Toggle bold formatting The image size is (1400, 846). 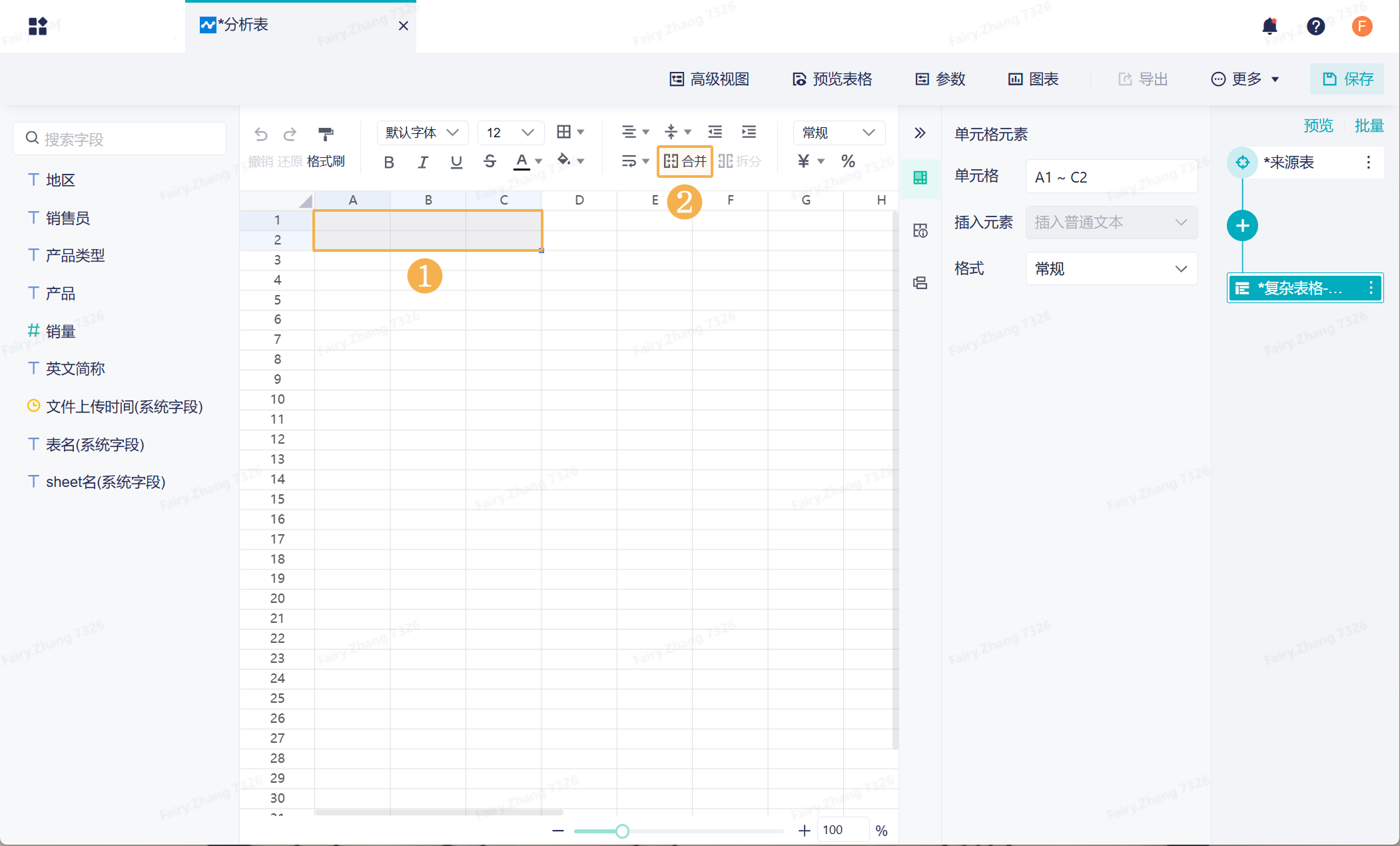[x=389, y=162]
